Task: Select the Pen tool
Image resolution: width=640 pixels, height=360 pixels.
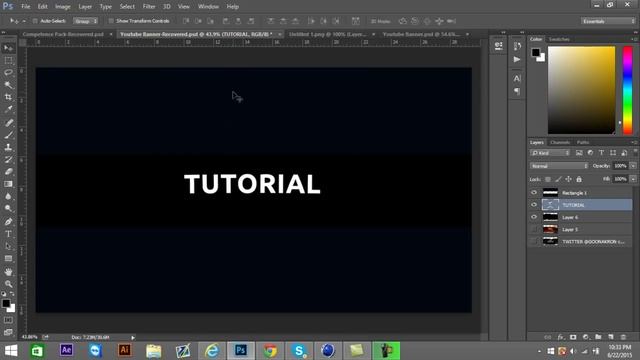Action: (x=8, y=222)
